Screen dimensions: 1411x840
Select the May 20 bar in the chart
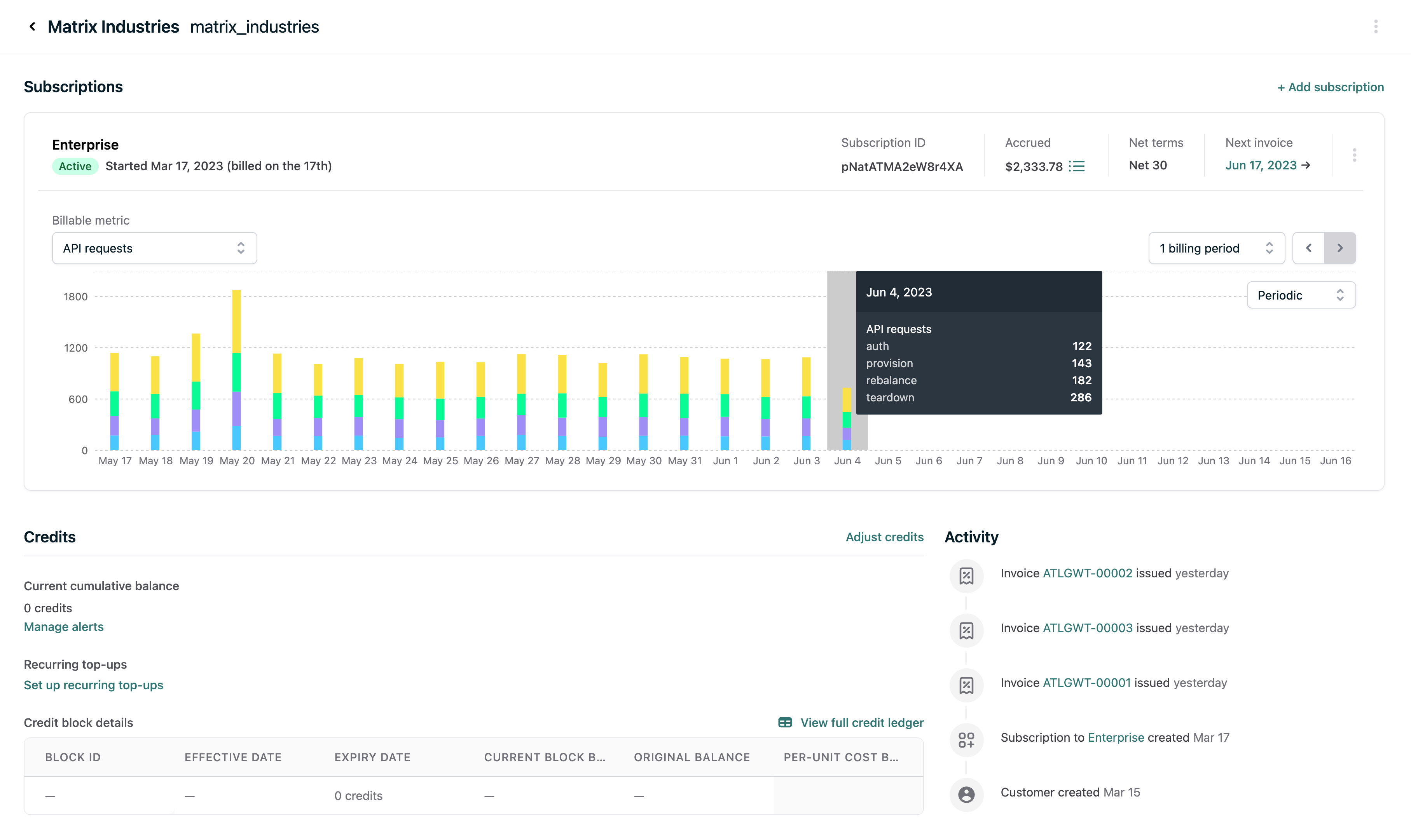pyautogui.click(x=237, y=370)
